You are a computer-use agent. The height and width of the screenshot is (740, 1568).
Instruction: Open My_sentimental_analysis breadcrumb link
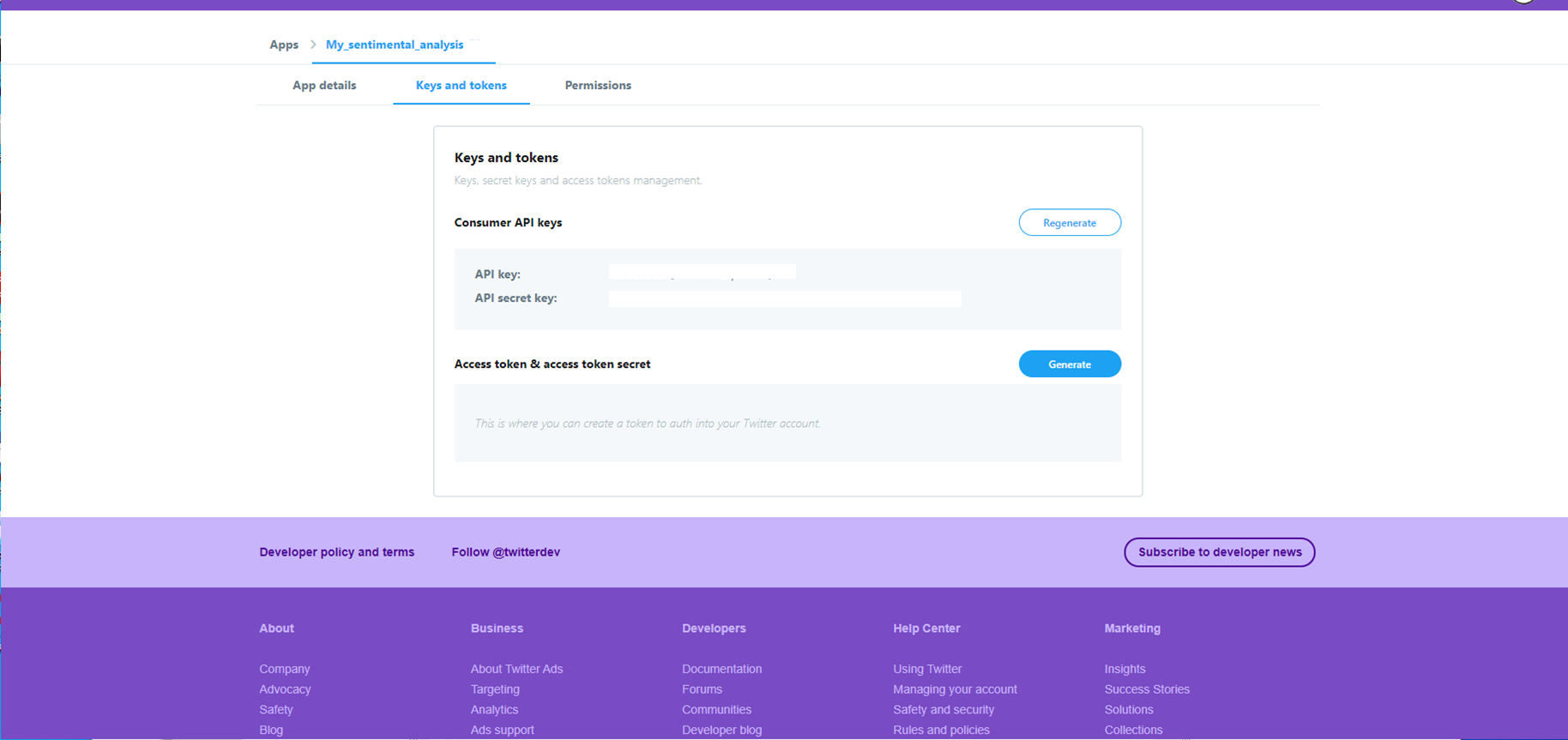pyautogui.click(x=395, y=45)
